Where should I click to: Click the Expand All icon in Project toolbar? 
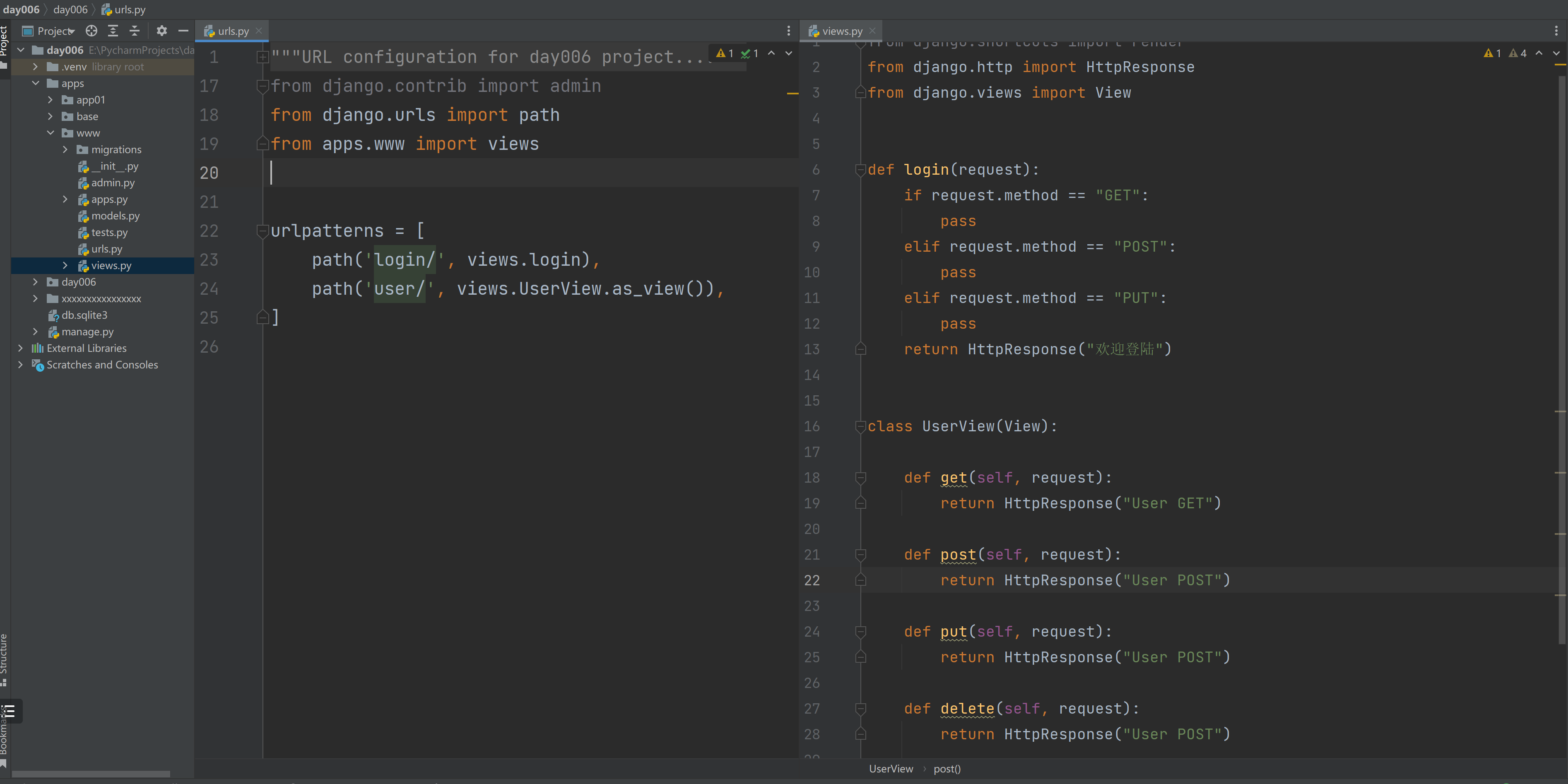(113, 31)
